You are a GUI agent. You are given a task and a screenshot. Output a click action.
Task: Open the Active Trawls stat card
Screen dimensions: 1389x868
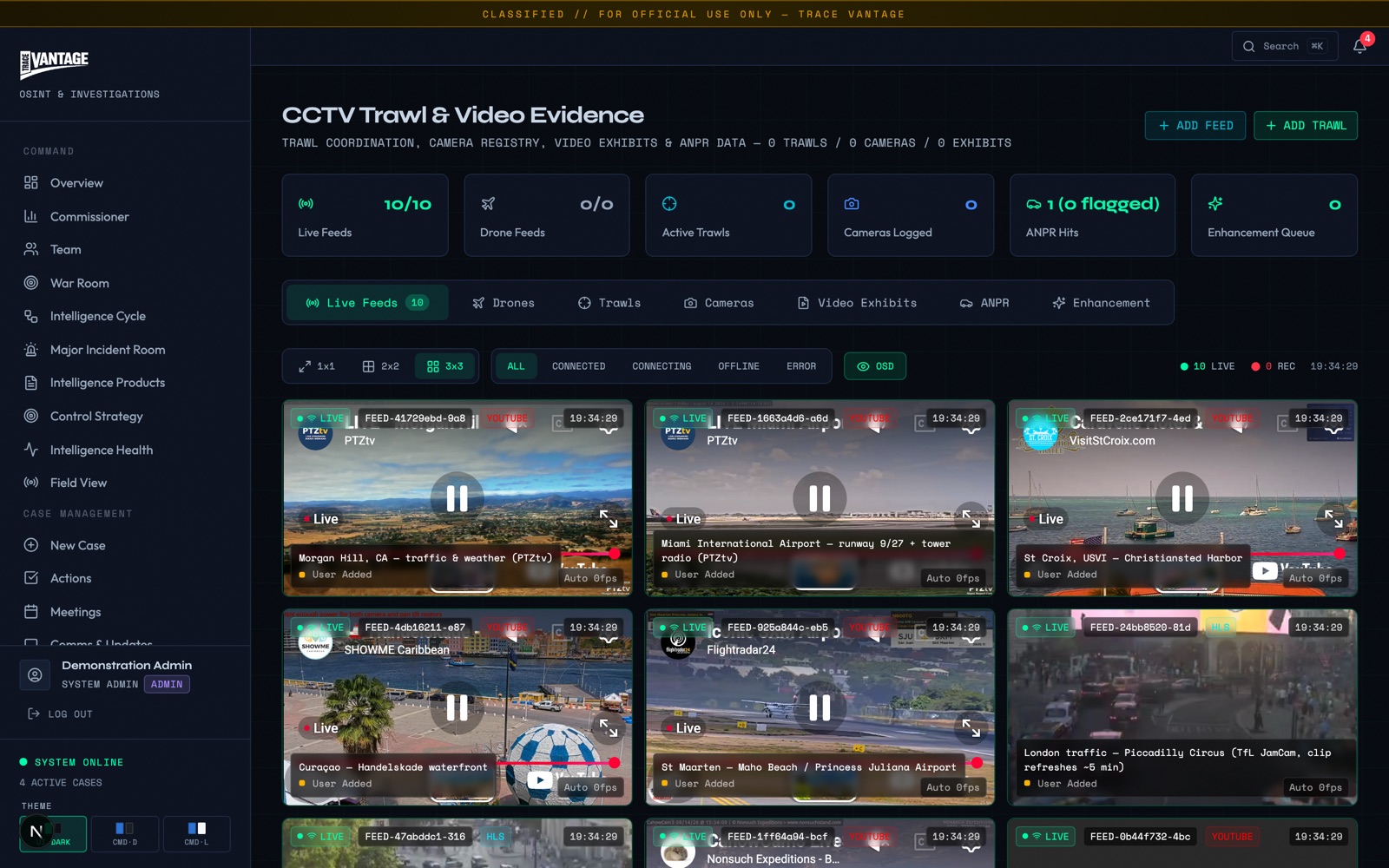pyautogui.click(x=728, y=215)
